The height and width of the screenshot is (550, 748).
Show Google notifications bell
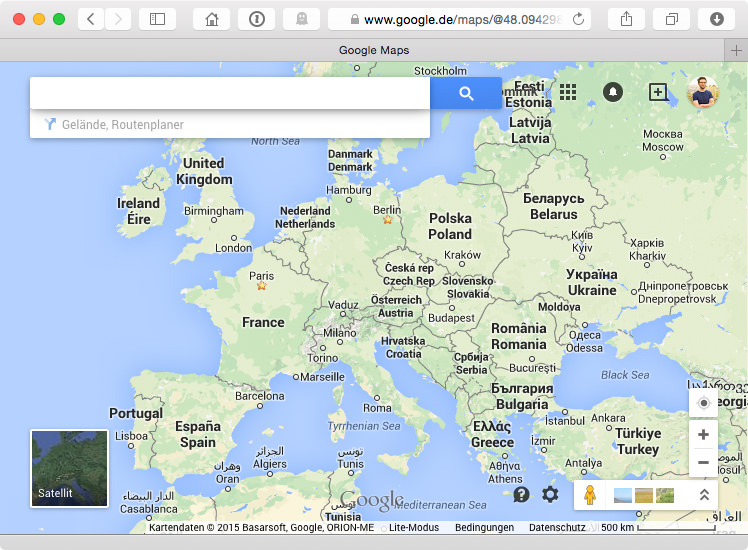[613, 92]
